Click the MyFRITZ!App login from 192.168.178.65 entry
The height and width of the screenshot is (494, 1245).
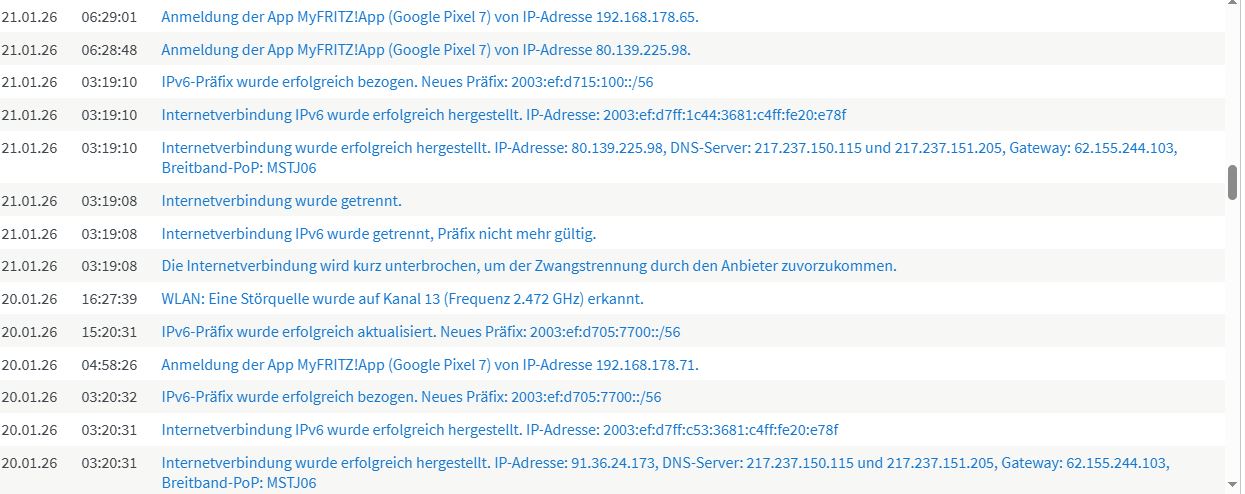[x=430, y=17]
